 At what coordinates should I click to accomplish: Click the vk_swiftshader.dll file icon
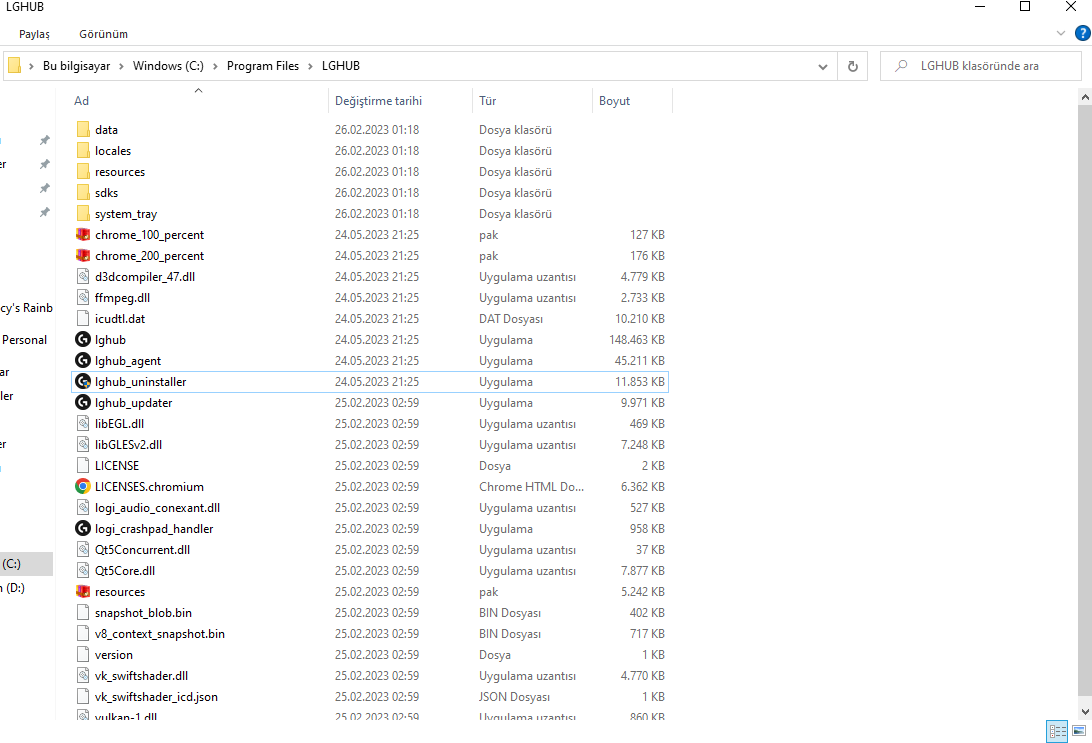83,675
